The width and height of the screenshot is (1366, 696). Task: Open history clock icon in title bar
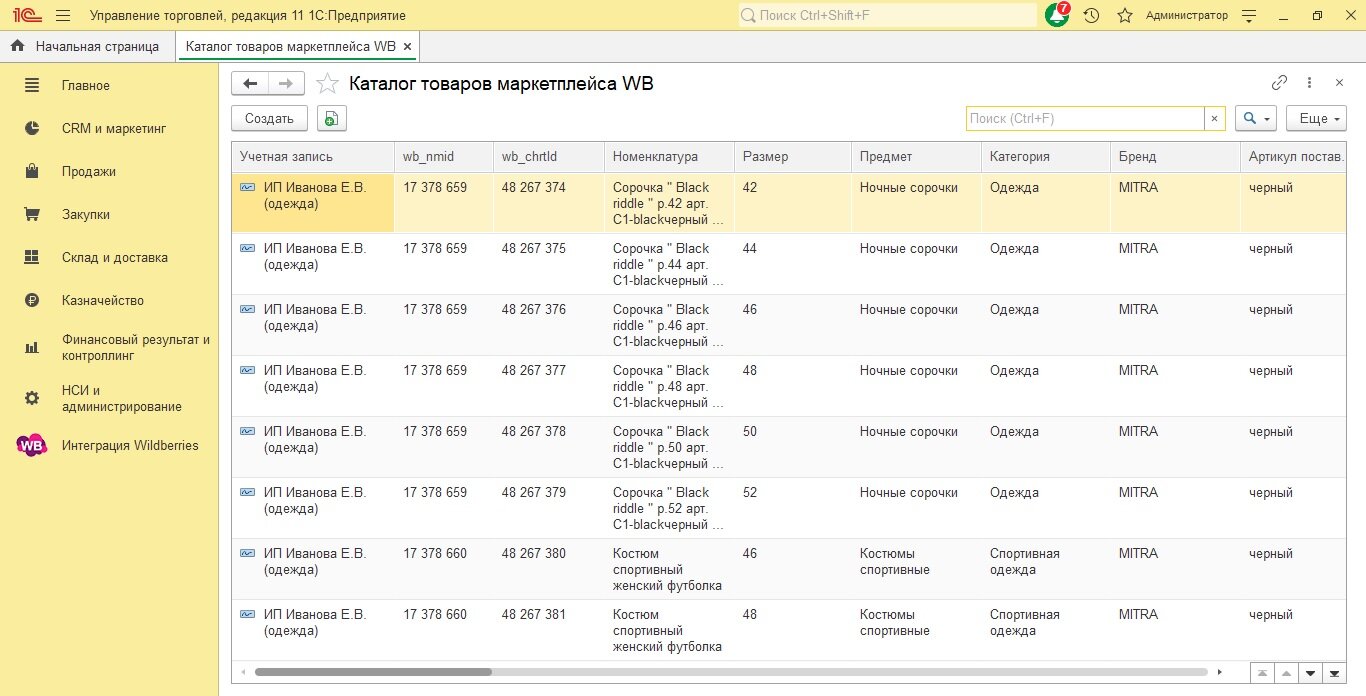tap(1091, 16)
